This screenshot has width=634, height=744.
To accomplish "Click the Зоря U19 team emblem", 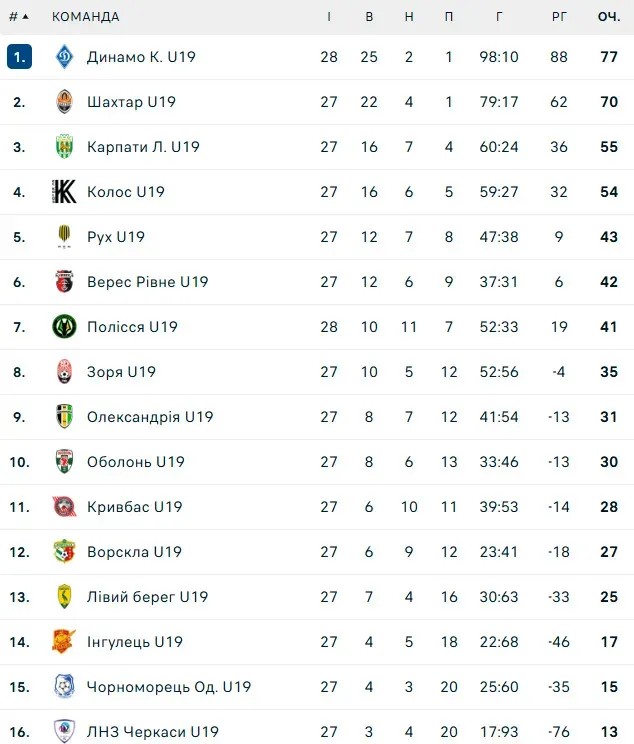I will pyautogui.click(x=65, y=372).
